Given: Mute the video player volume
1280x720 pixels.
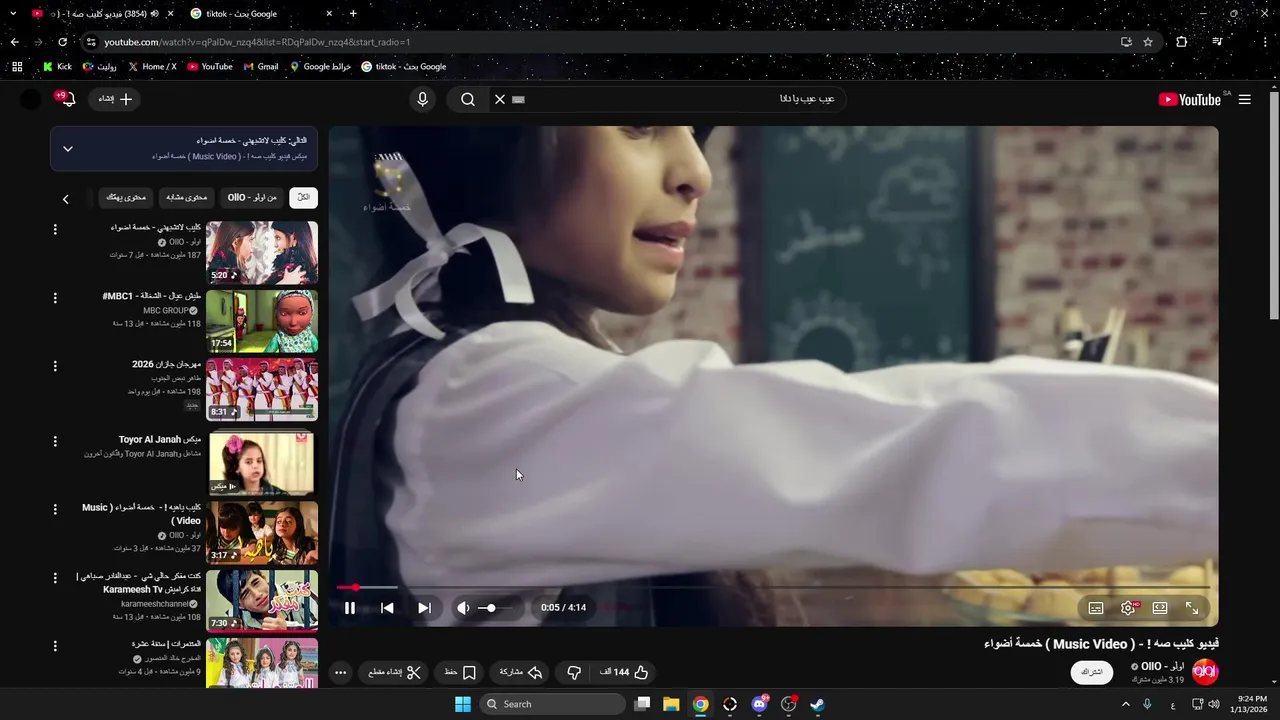Looking at the screenshot, I should point(463,608).
